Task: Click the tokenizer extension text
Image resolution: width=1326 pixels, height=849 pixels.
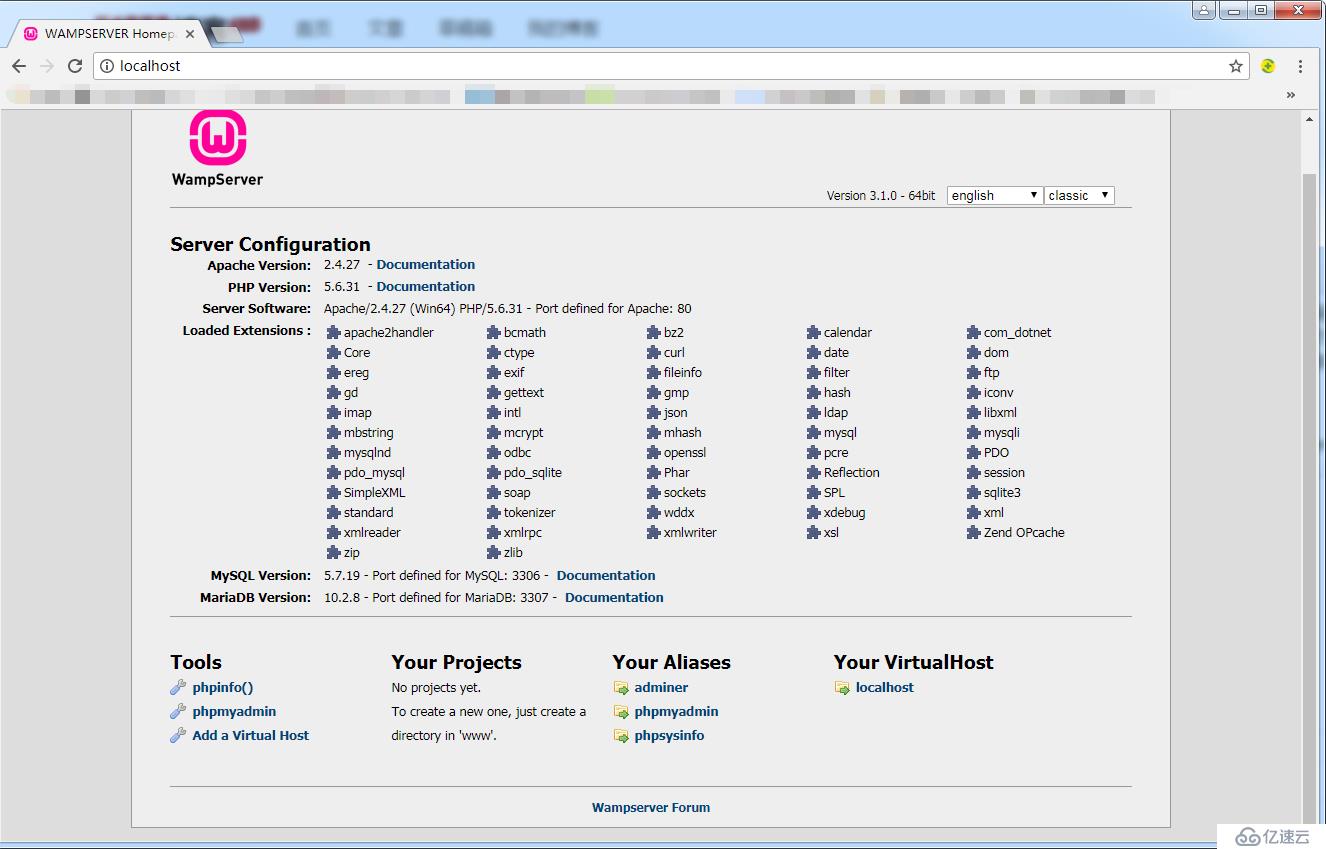Action: [530, 513]
